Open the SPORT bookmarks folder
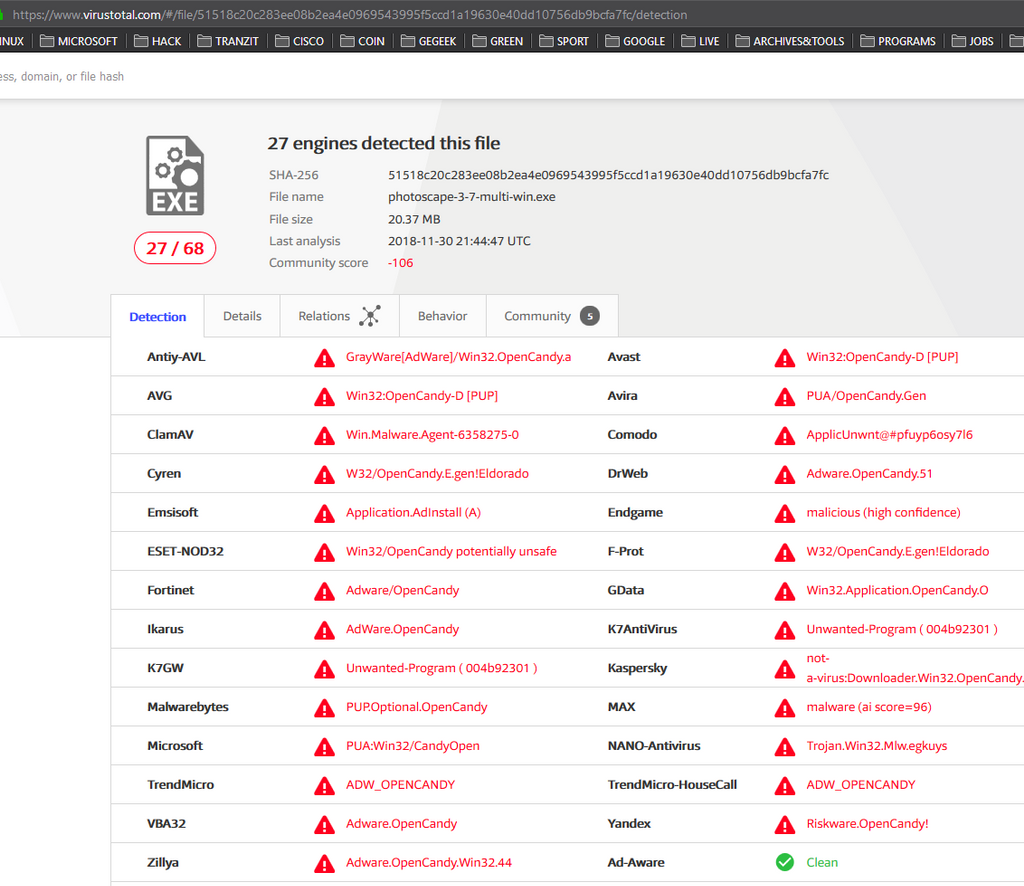 pos(564,41)
